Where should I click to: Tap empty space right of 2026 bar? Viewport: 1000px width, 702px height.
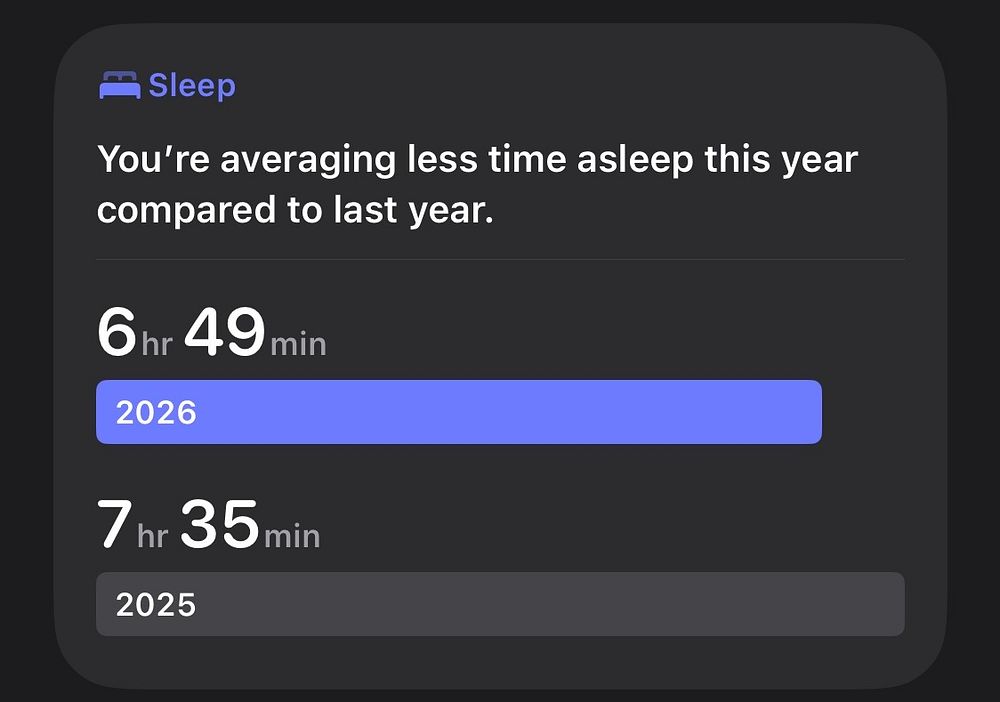(x=863, y=412)
